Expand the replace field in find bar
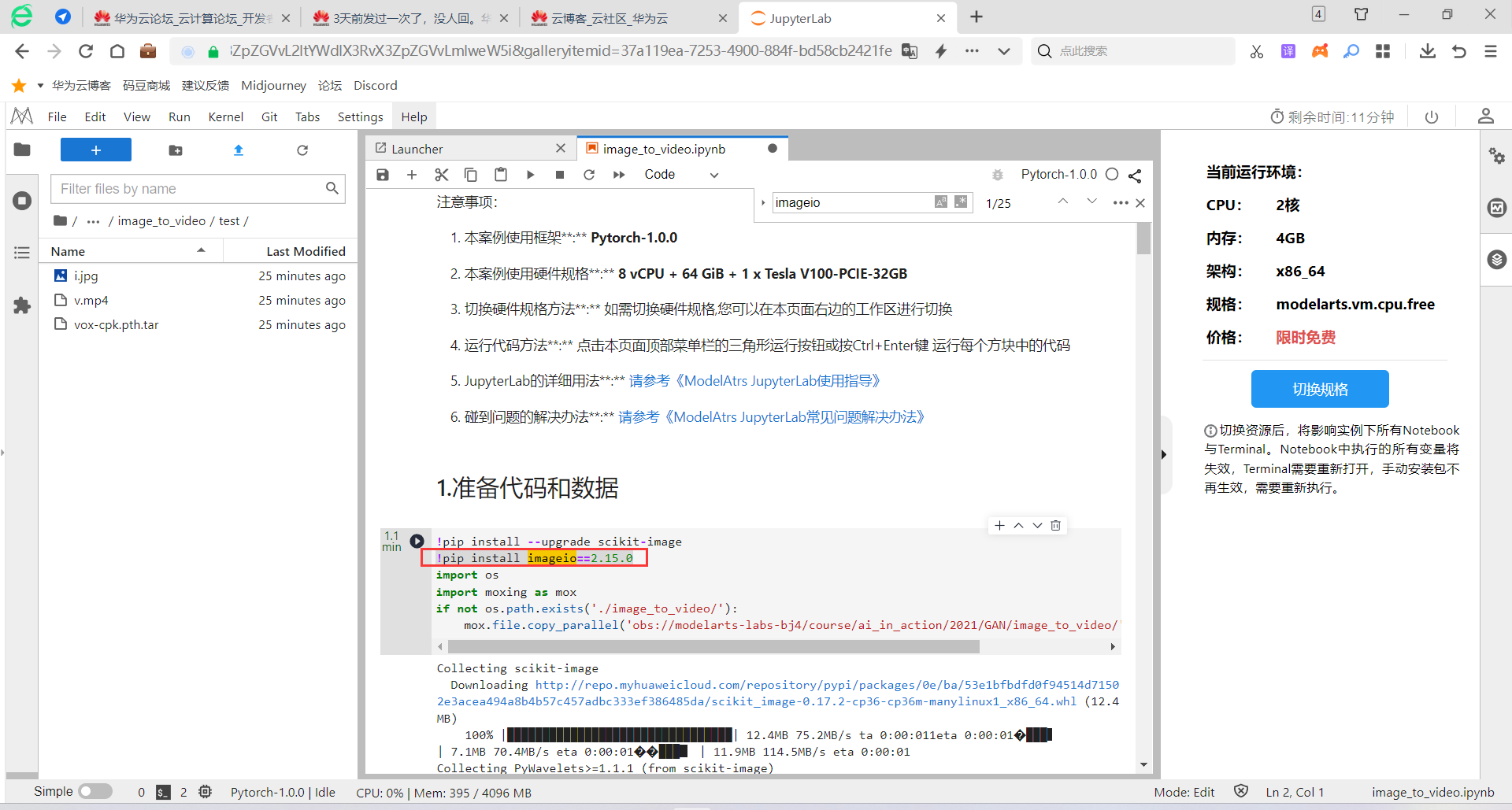Image resolution: width=1512 pixels, height=810 pixels. [763, 203]
